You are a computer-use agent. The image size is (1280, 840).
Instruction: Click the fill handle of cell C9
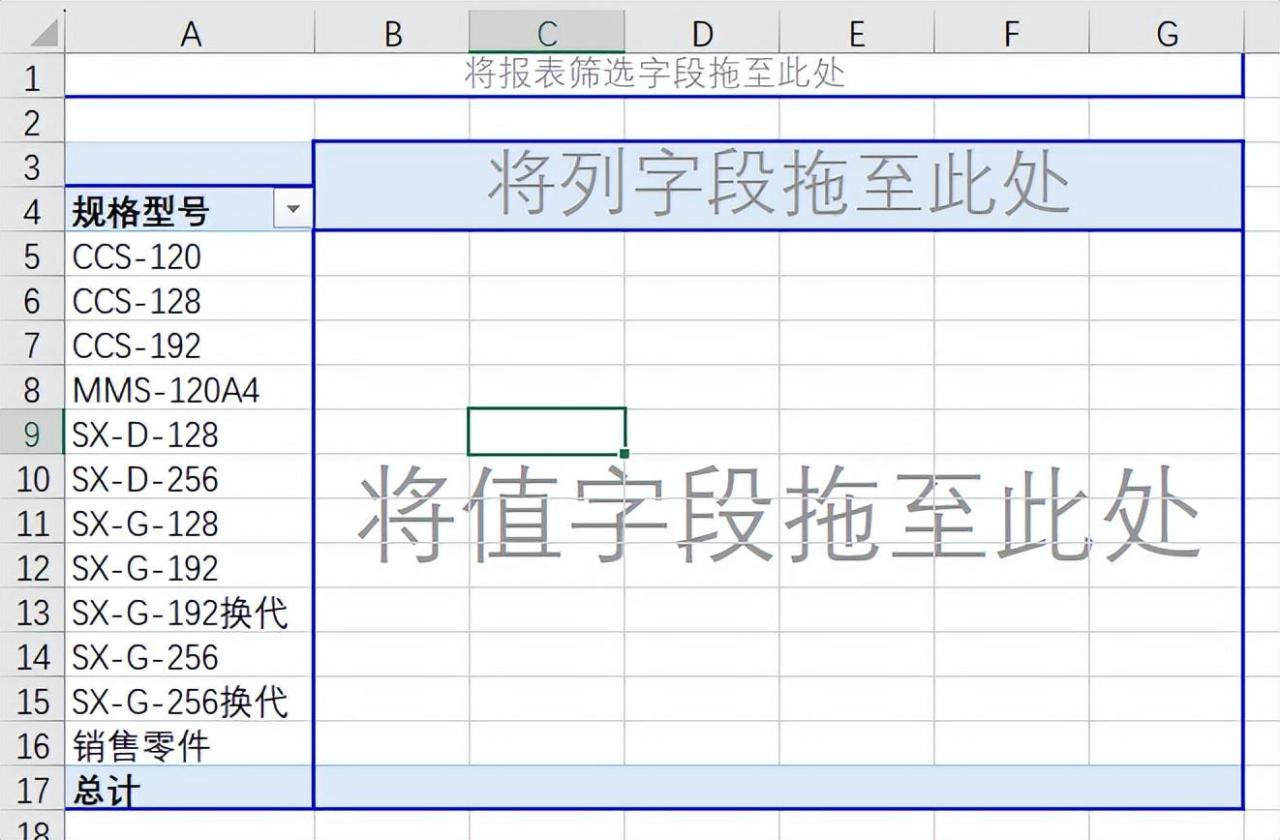[625, 454]
